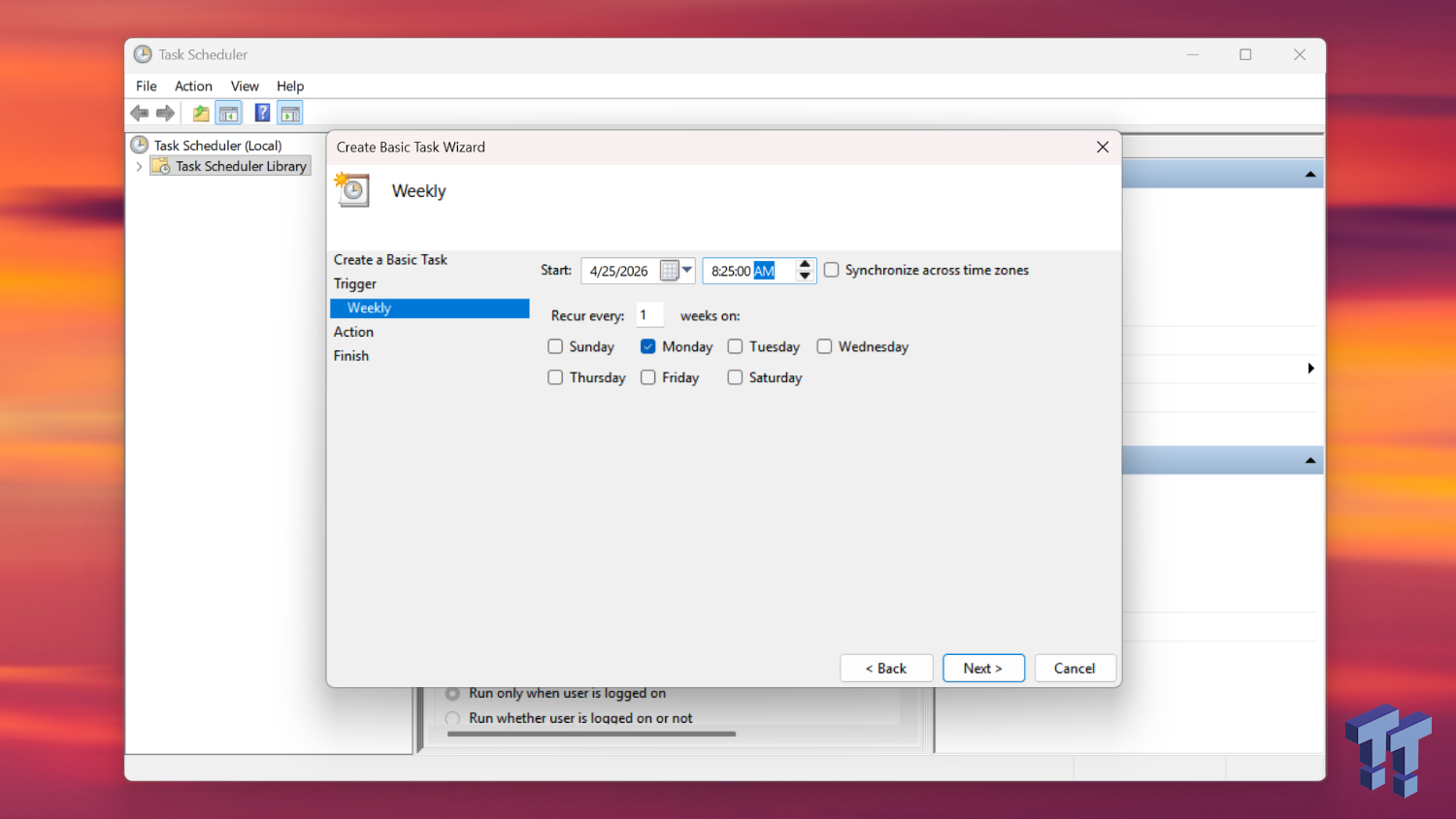Click the up-one-level folder toolbar icon
This screenshot has width=1456, height=819.
[x=201, y=114]
